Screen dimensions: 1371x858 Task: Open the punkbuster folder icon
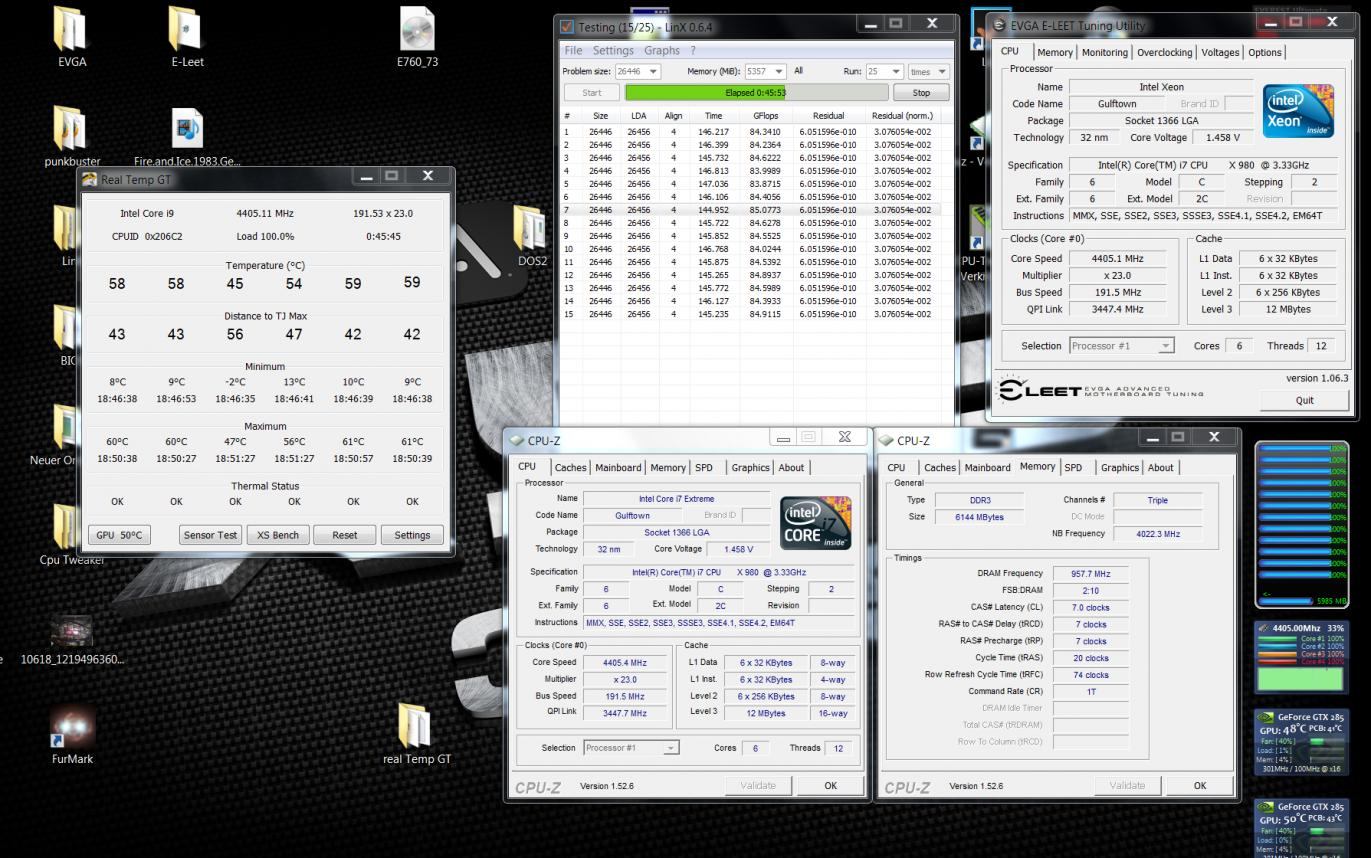[x=72, y=130]
